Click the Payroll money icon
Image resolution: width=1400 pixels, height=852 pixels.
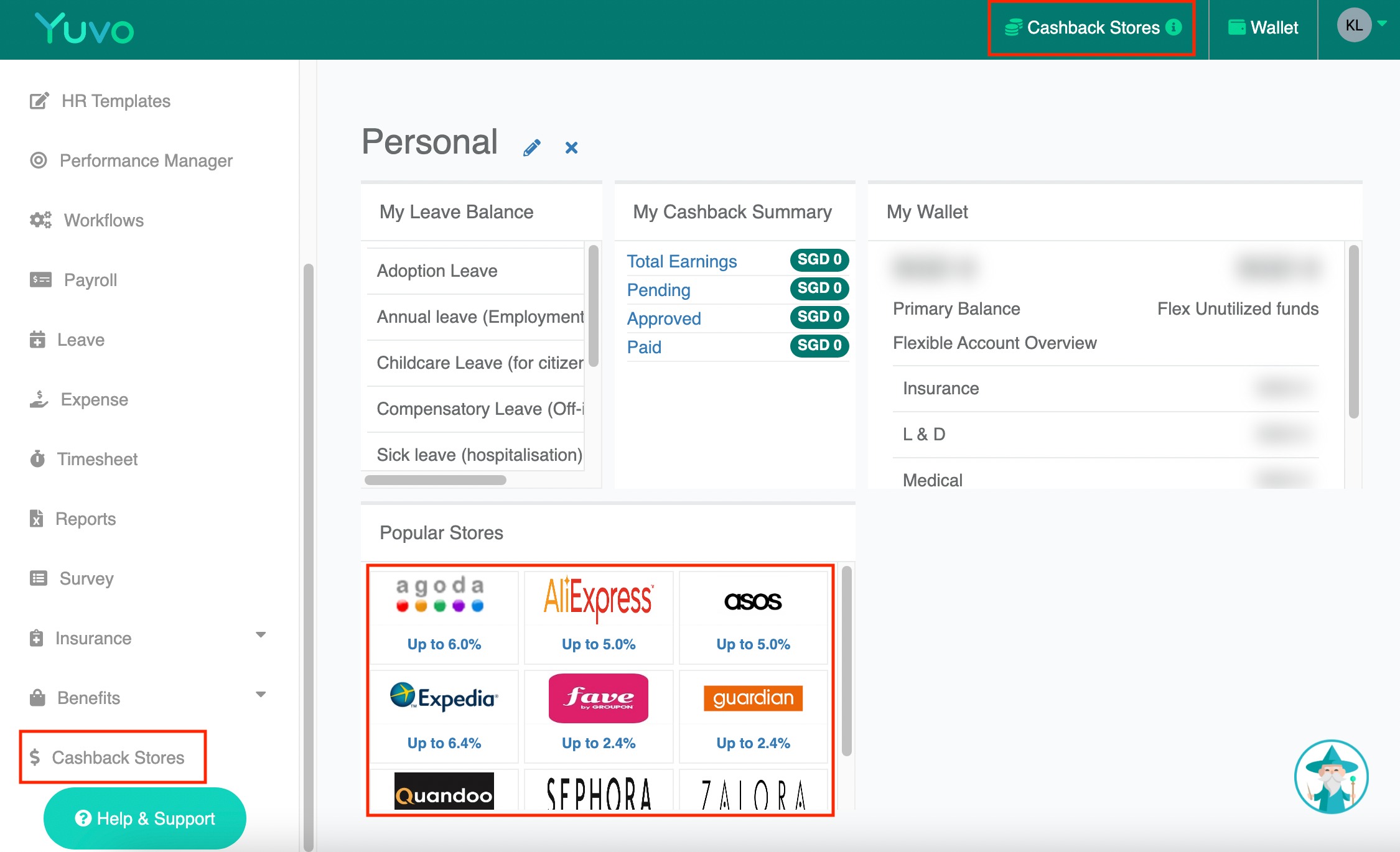40,280
